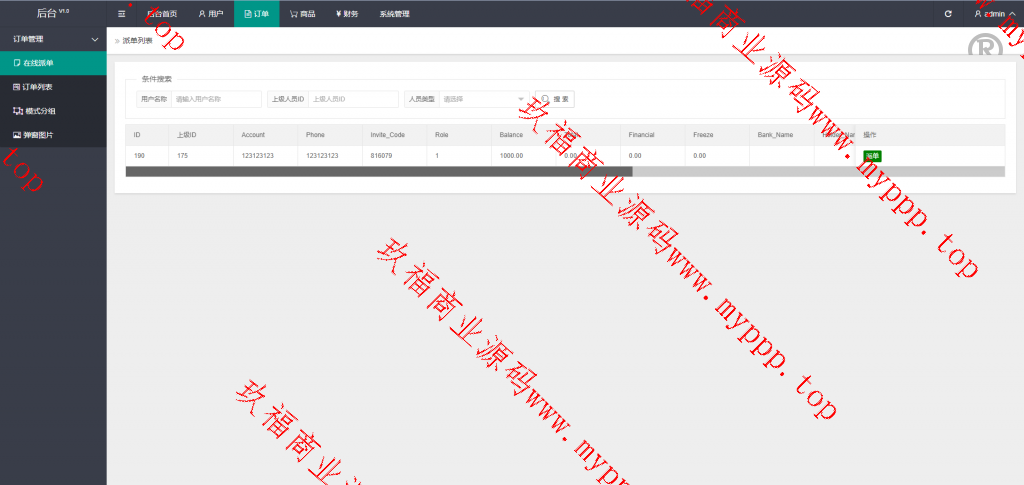Focus the 上级人员ID input field
Viewport: 1024px width, 485px height.
coord(353,99)
